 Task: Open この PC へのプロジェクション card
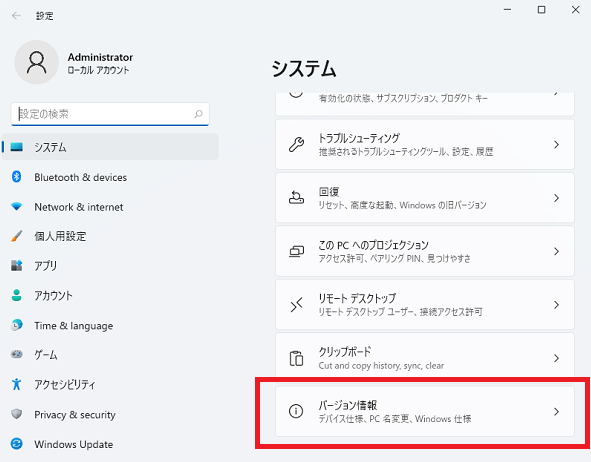pos(425,251)
